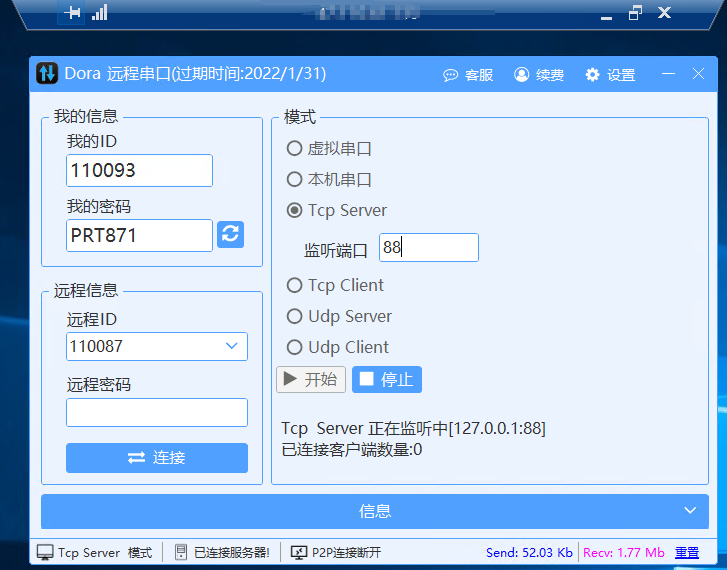Viewport: 727px width, 570px height.
Task: Open 设置 settings gear
Action: point(610,75)
